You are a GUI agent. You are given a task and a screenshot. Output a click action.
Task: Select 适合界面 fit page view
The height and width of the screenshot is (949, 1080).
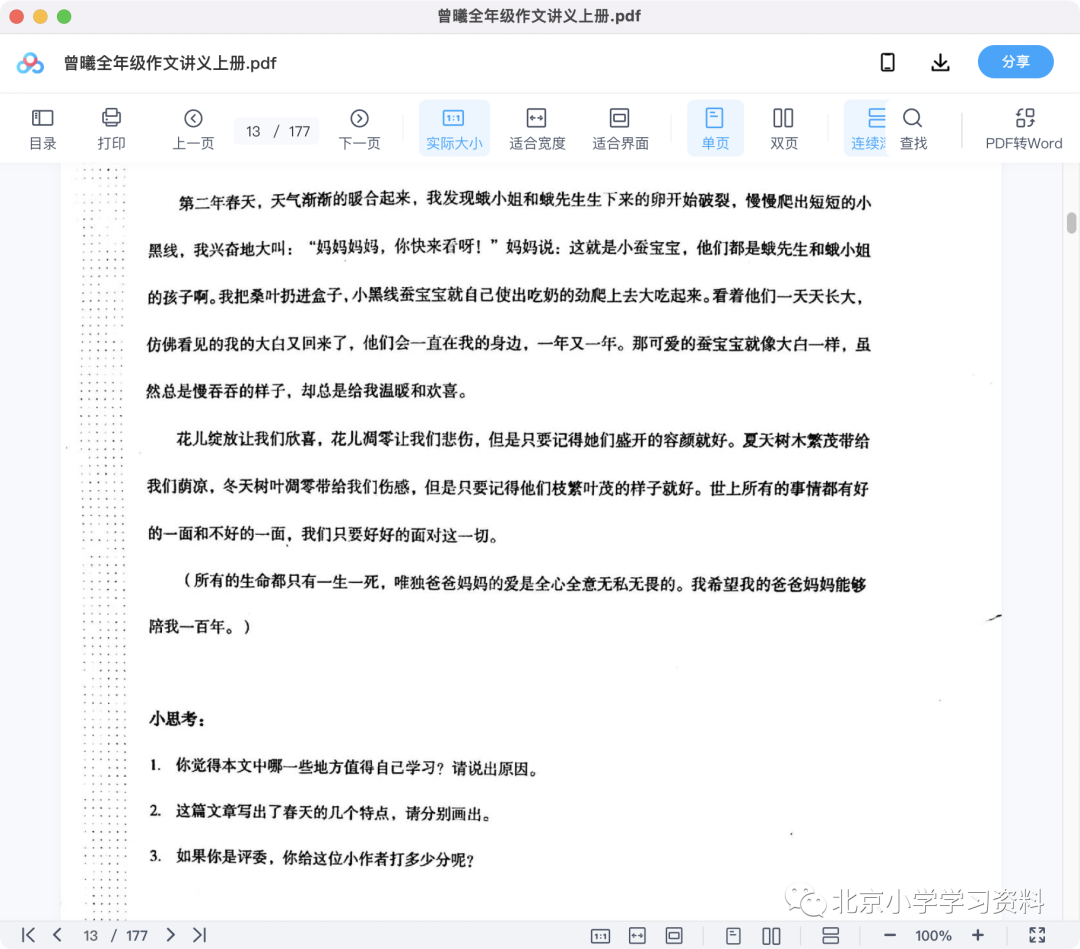(x=620, y=128)
